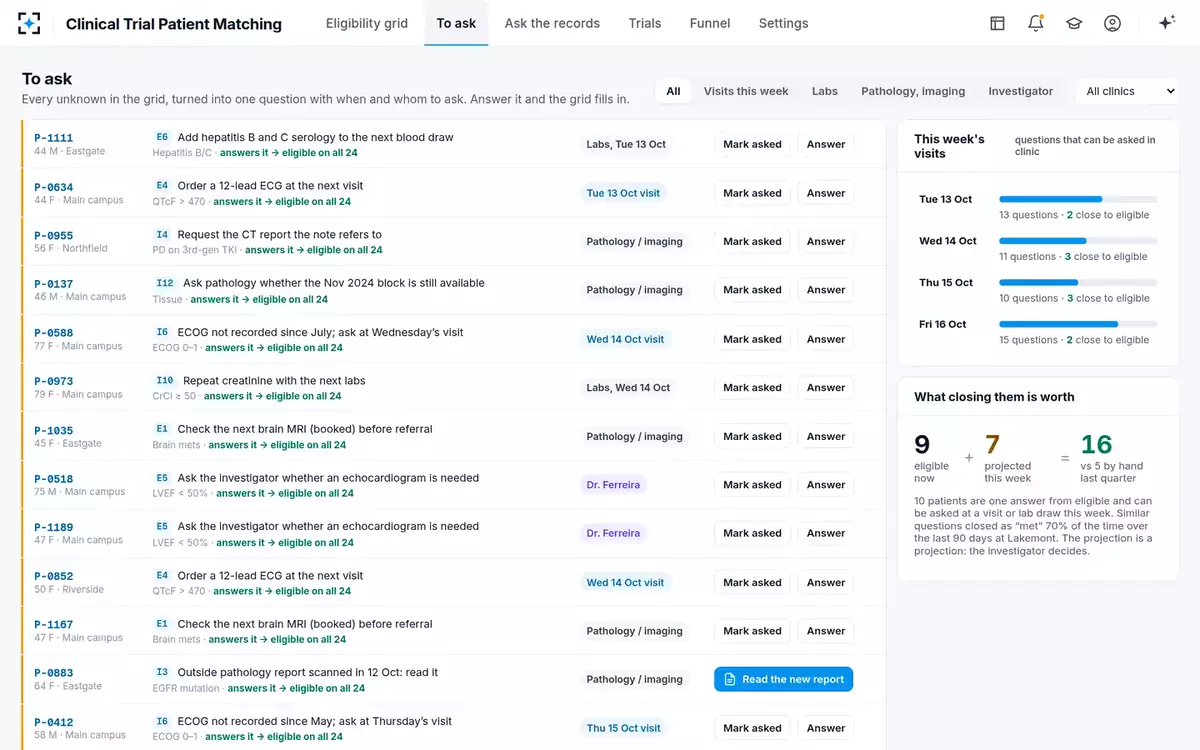This screenshot has width=1200, height=750.
Task: Mark asked for patient P-0137
Action: 752,290
